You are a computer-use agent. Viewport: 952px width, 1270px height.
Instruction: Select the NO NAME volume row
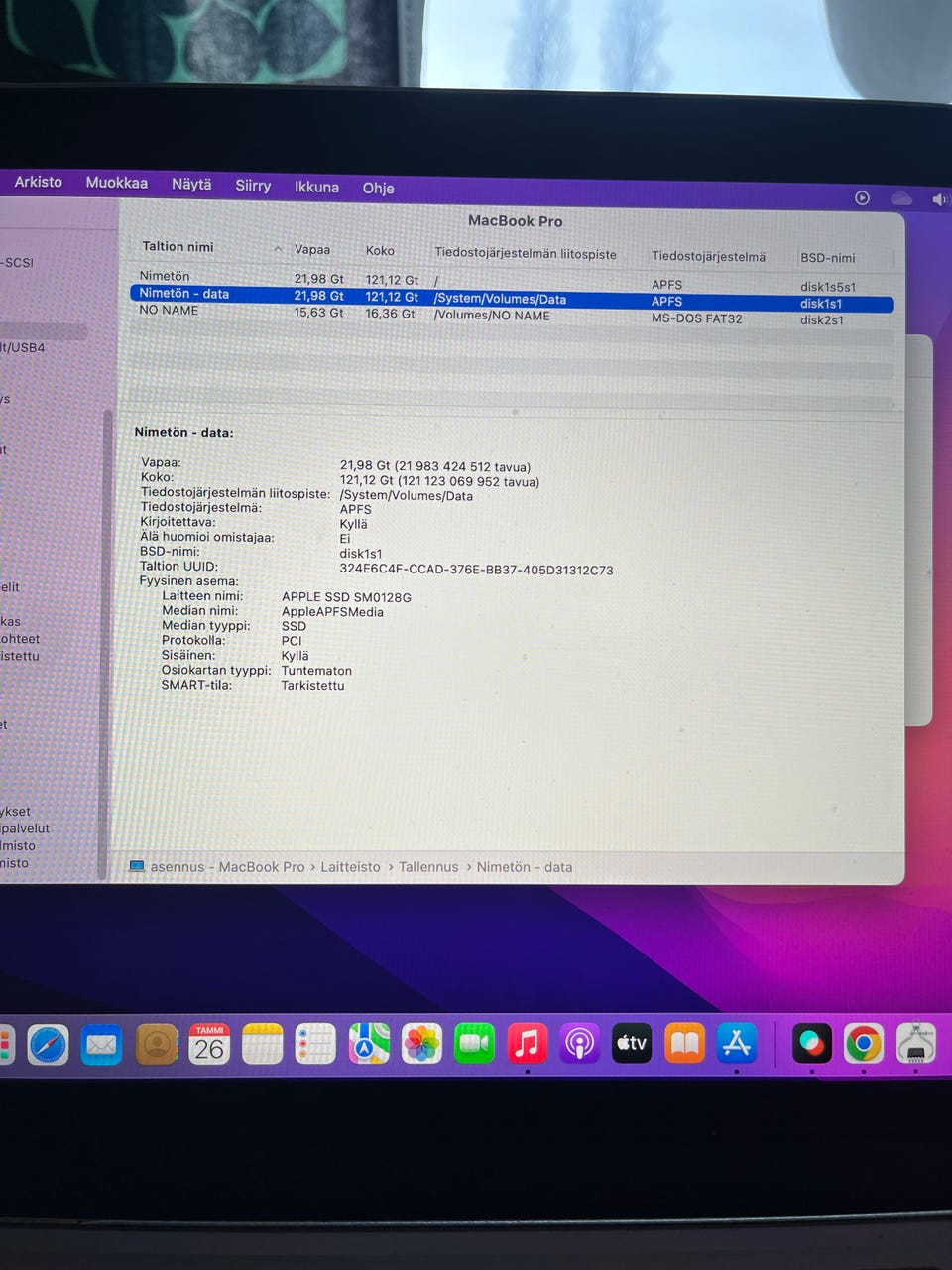[169, 311]
